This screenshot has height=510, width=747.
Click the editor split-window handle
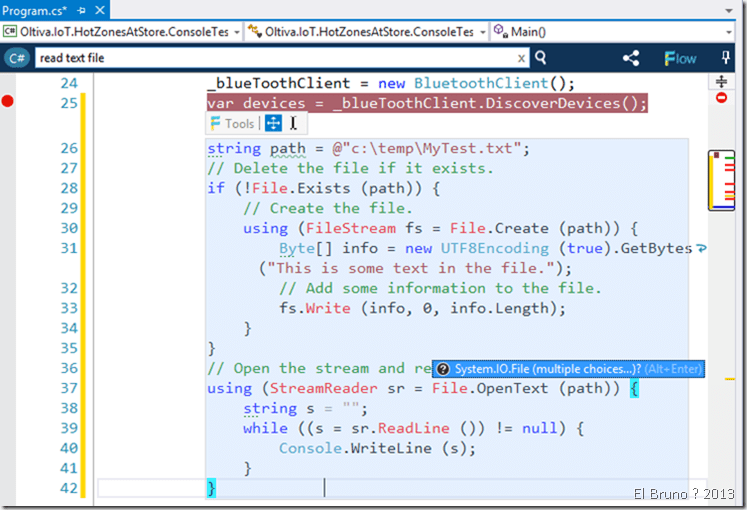pos(722,81)
